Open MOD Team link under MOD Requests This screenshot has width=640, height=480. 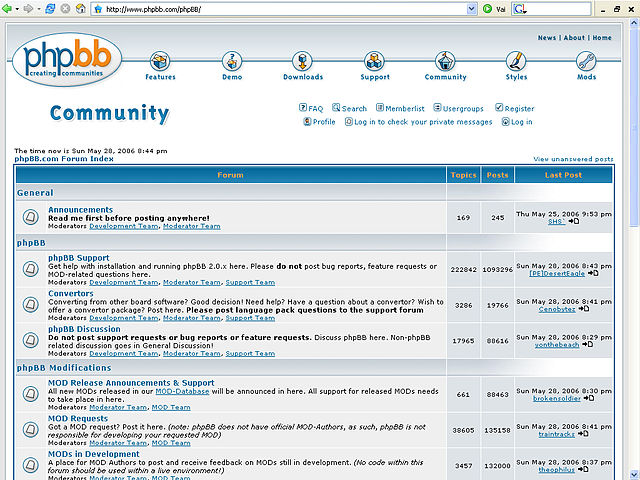pos(171,443)
